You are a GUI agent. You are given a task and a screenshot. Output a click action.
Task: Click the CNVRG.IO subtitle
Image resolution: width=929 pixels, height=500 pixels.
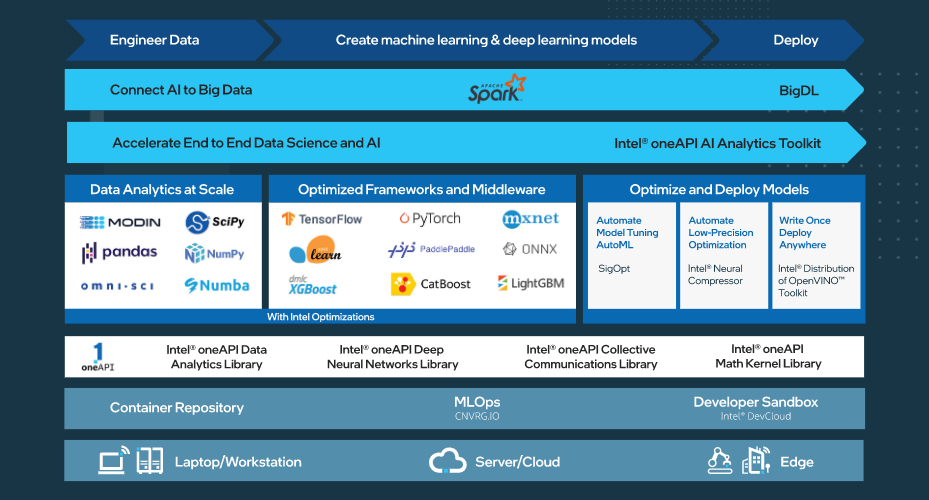click(x=477, y=416)
